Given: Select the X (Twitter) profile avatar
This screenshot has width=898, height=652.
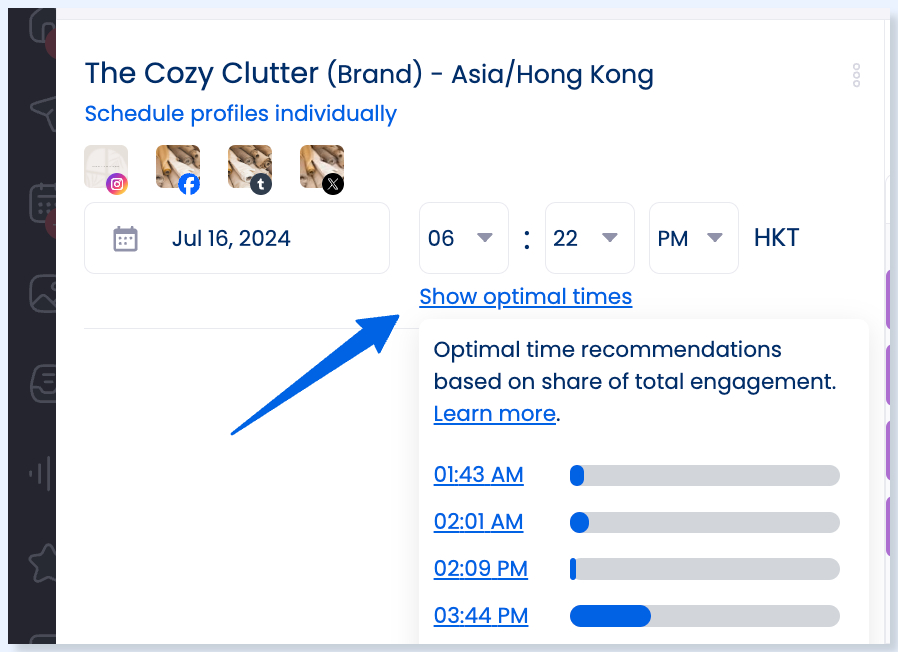Looking at the screenshot, I should [322, 168].
